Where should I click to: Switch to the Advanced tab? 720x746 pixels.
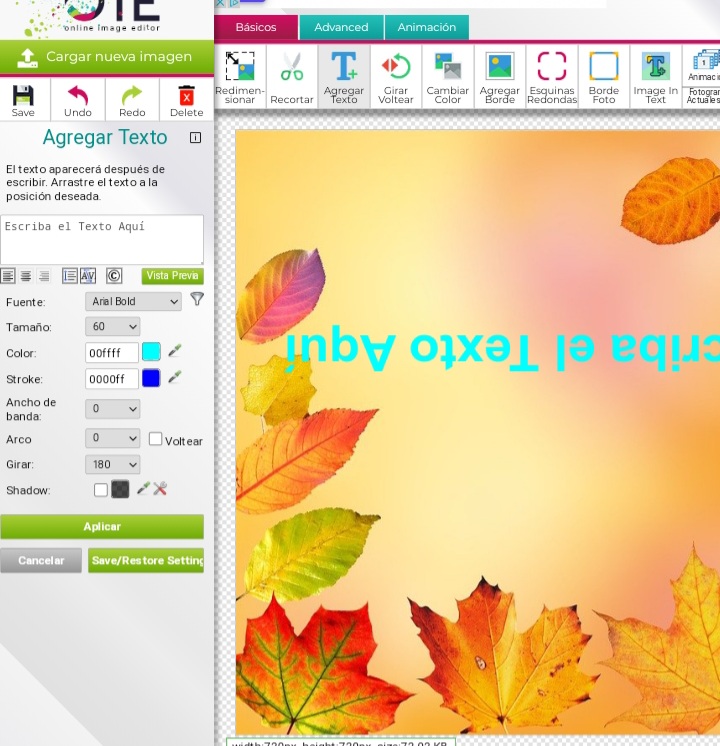pyautogui.click(x=341, y=27)
